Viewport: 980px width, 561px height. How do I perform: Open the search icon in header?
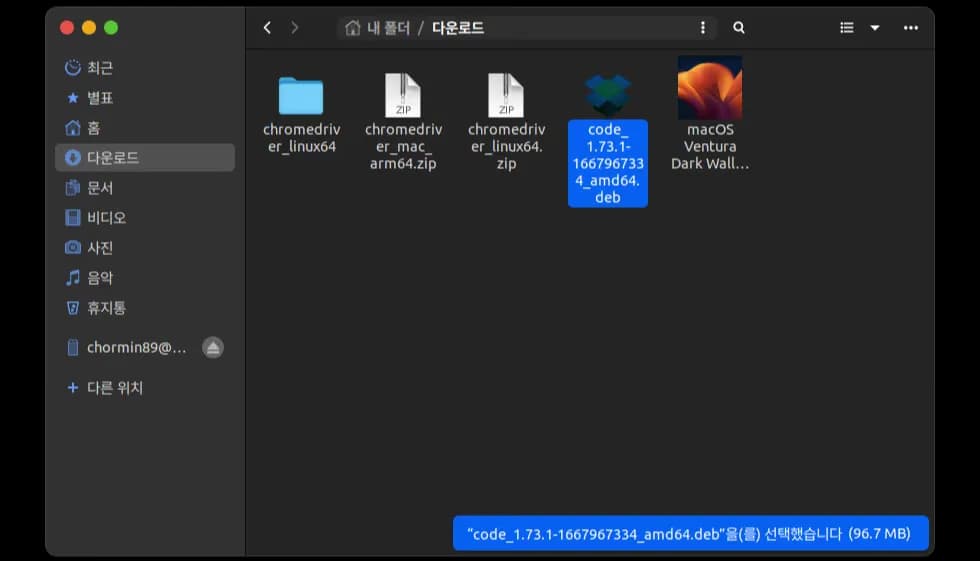739,28
